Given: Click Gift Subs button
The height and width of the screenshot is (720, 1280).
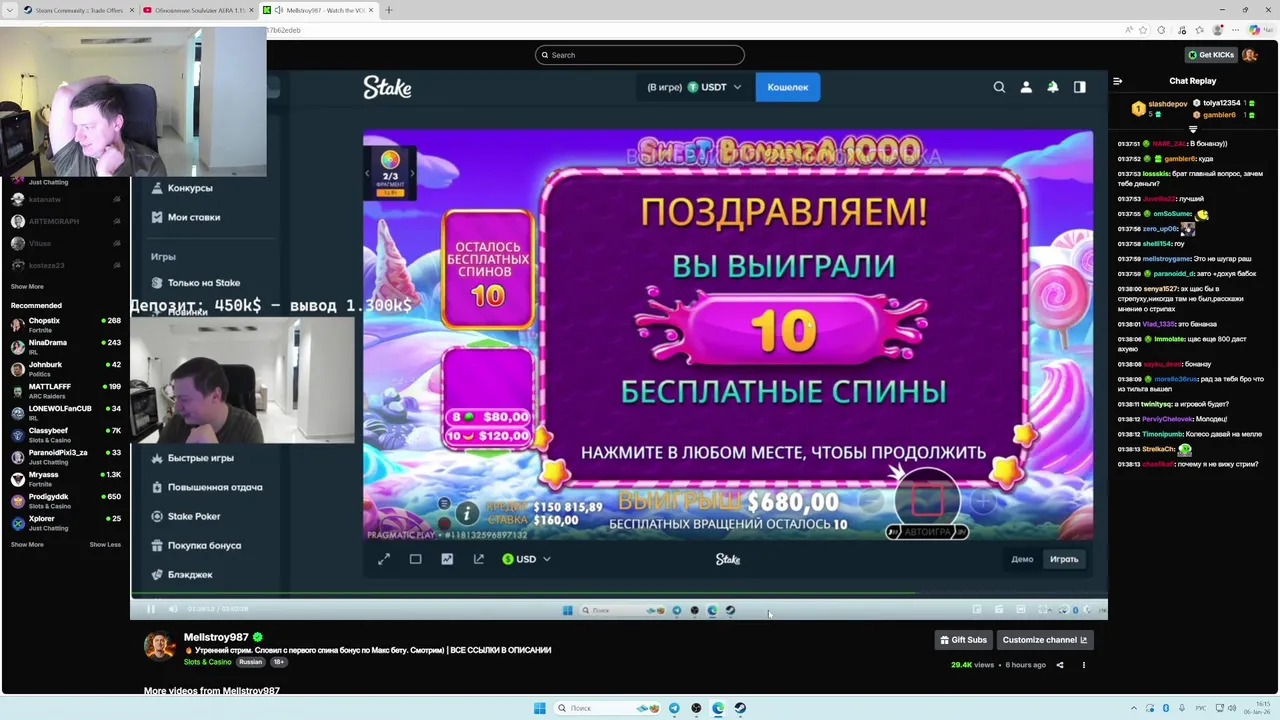Looking at the screenshot, I should pyautogui.click(x=963, y=640).
